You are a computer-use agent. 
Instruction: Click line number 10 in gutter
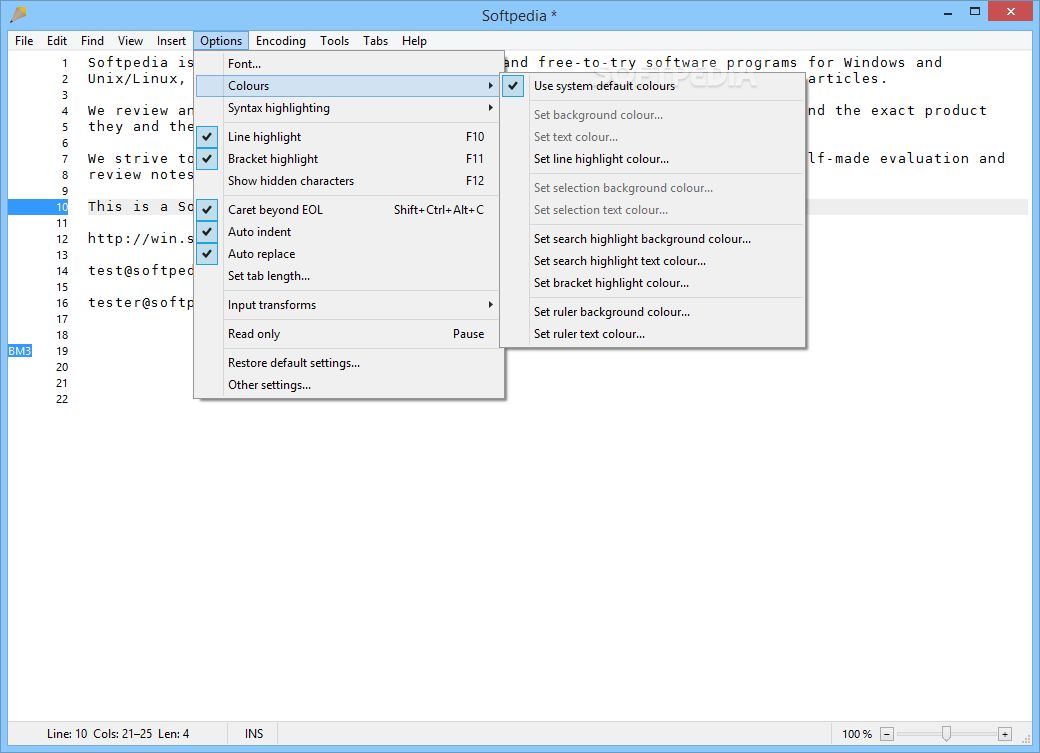tap(62, 207)
